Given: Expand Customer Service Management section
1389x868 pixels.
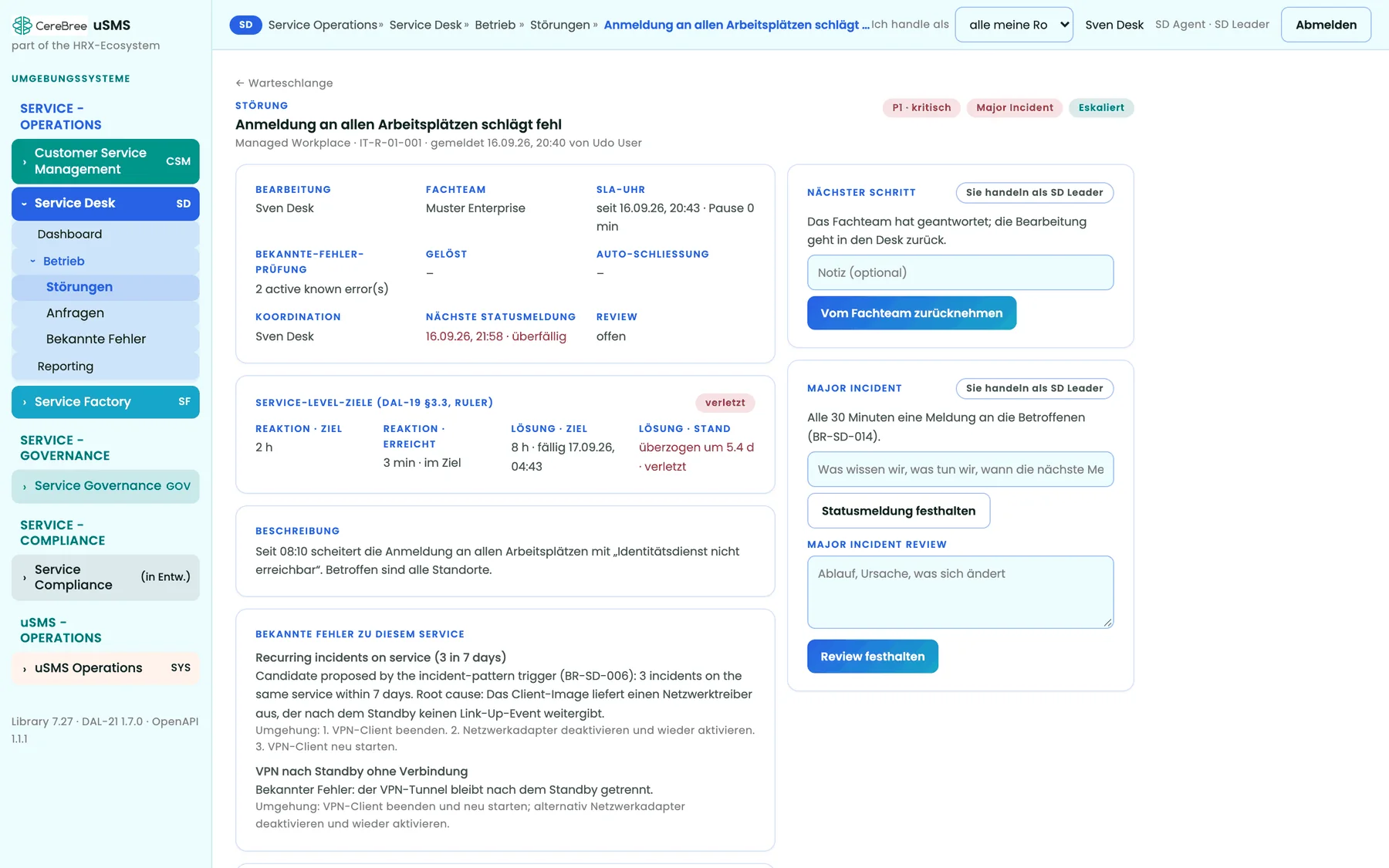Looking at the screenshot, I should coord(106,161).
